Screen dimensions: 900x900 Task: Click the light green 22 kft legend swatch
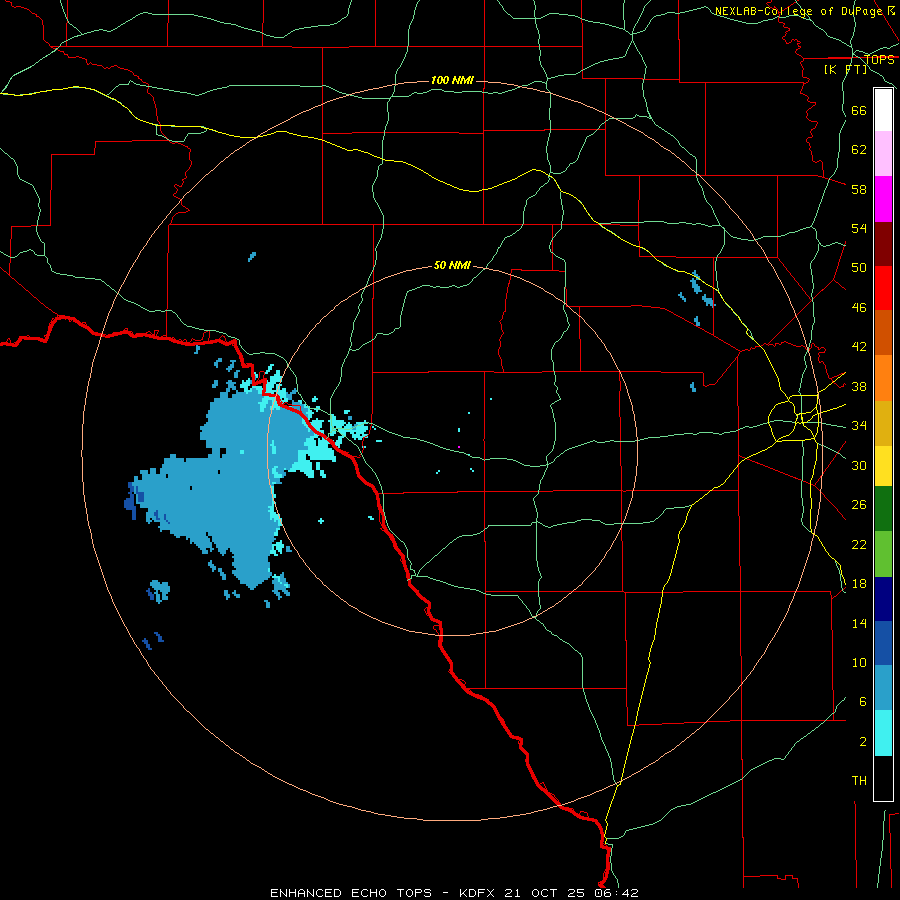[883, 554]
